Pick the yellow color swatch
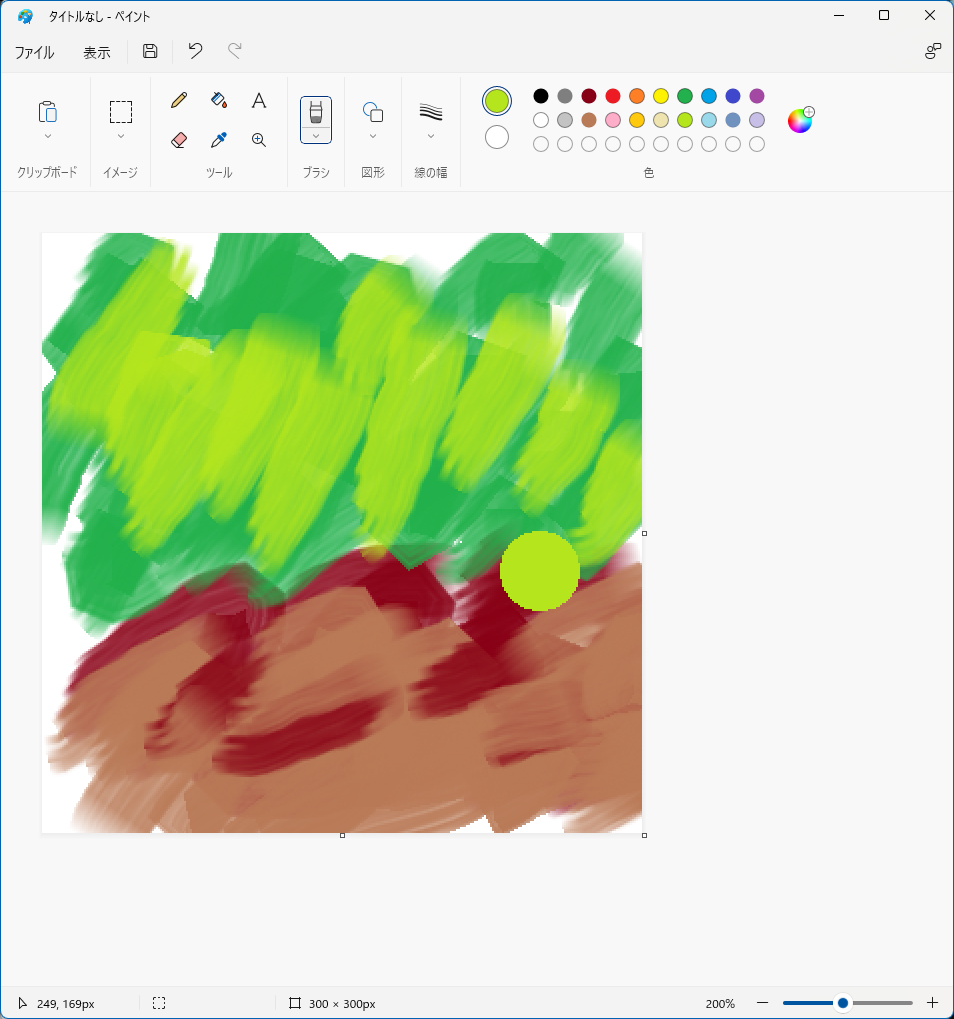954x1019 pixels. pos(661,96)
